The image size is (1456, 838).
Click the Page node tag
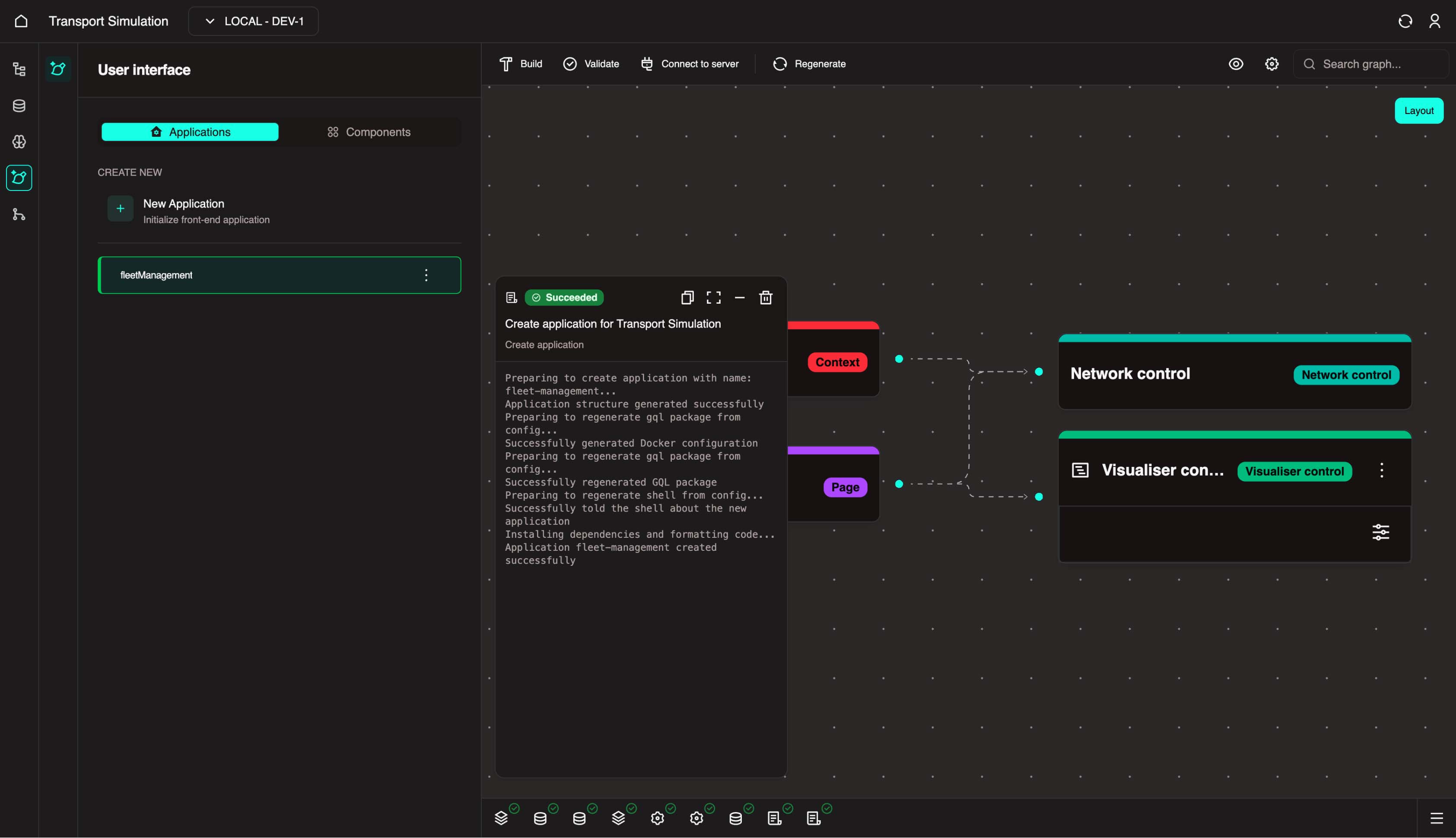pos(845,487)
